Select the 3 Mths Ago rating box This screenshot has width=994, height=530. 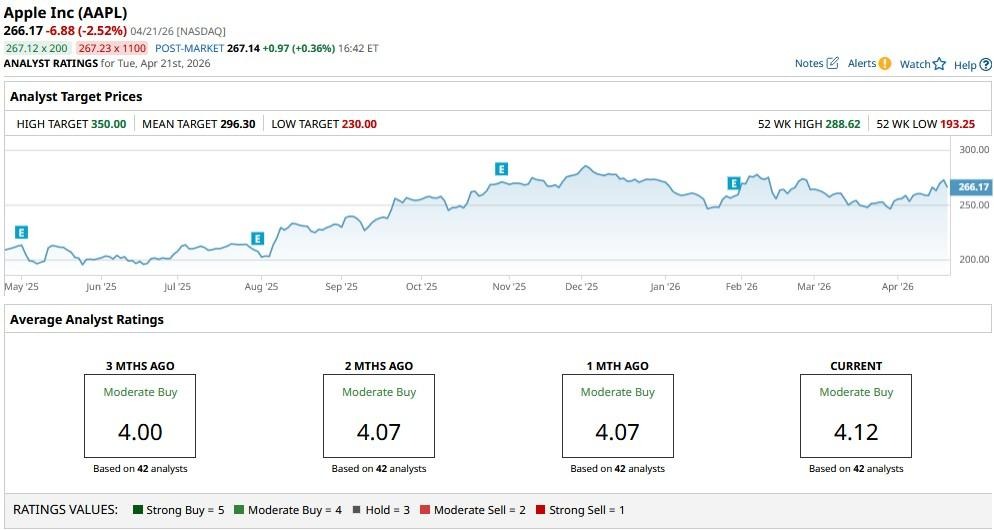(141, 416)
